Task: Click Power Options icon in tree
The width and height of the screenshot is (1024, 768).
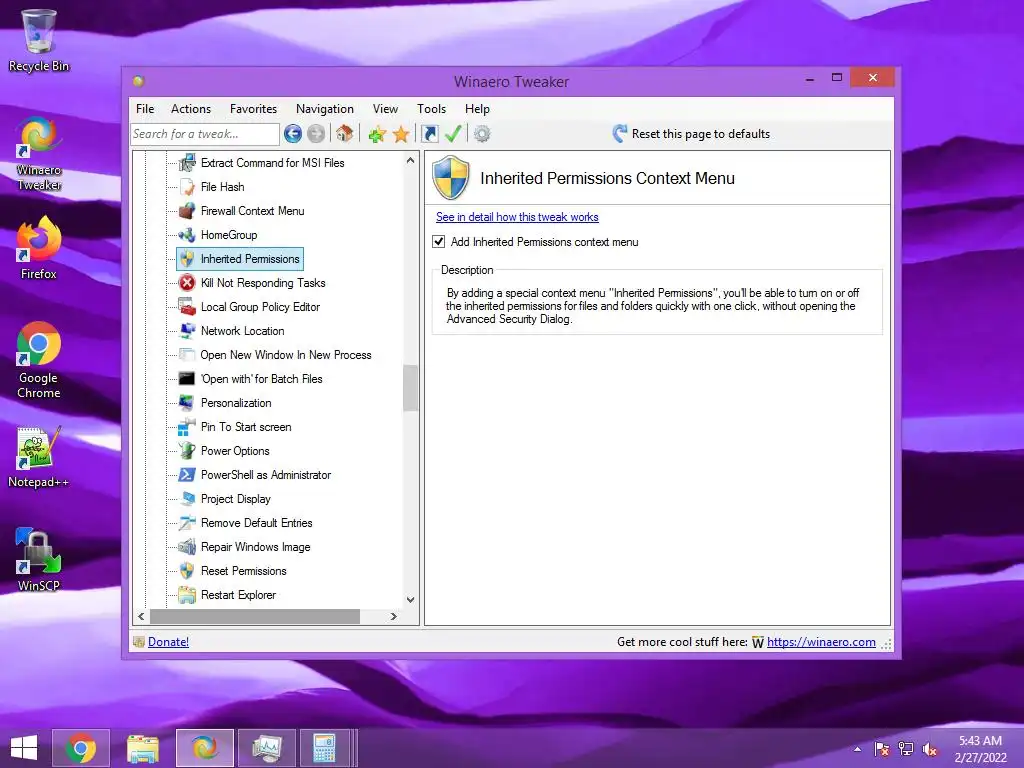Action: point(187,451)
